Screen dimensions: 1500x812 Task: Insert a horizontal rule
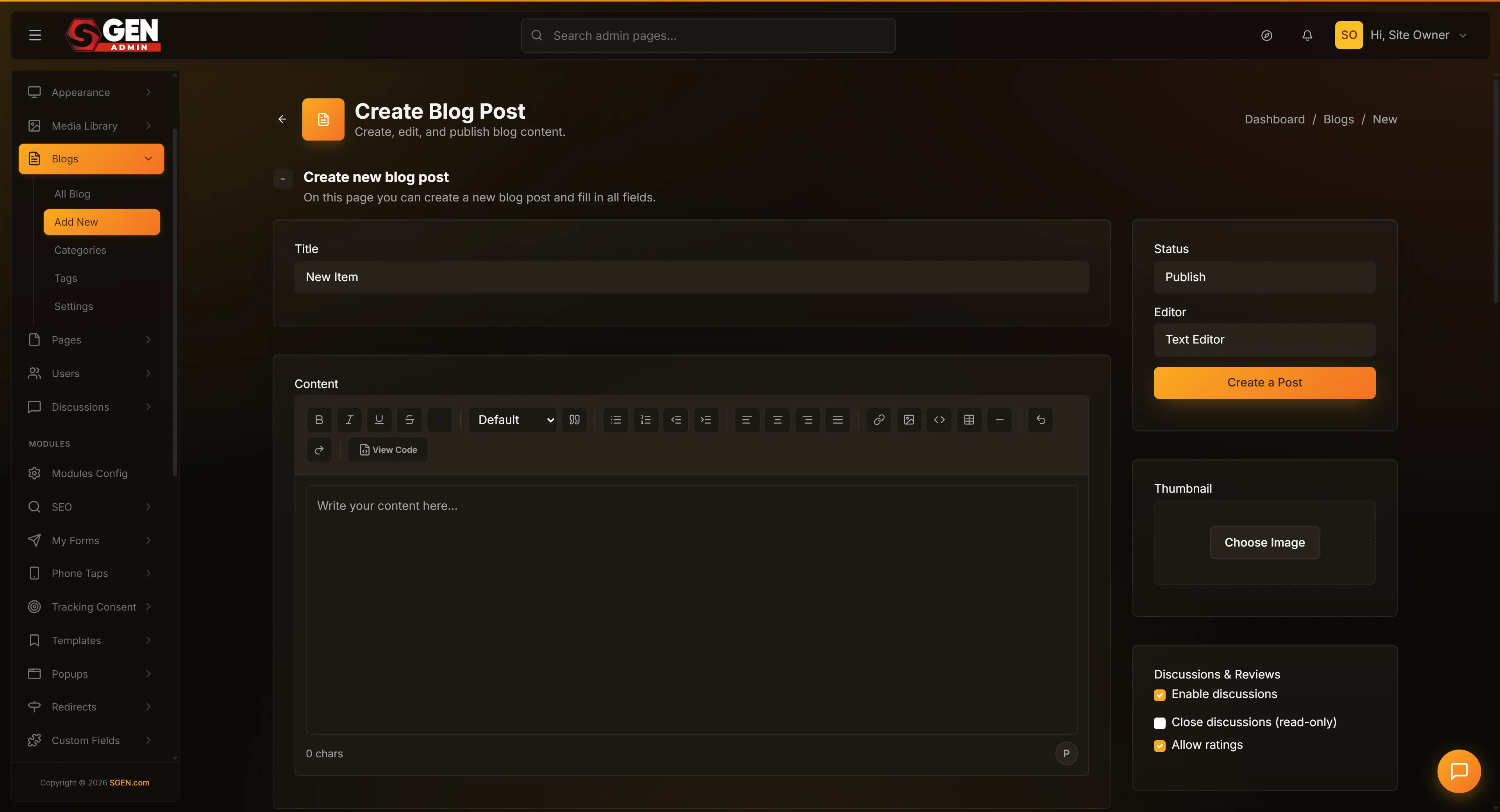[x=999, y=420]
